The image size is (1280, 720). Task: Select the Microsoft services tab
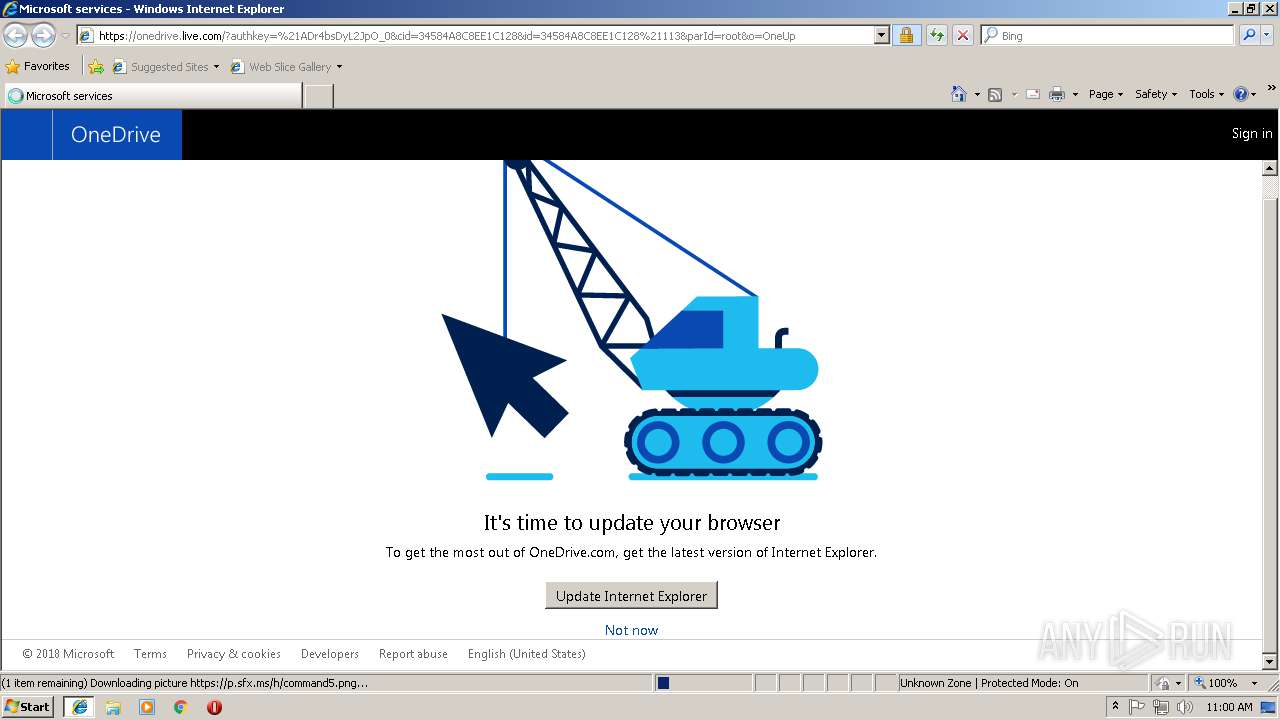click(152, 96)
